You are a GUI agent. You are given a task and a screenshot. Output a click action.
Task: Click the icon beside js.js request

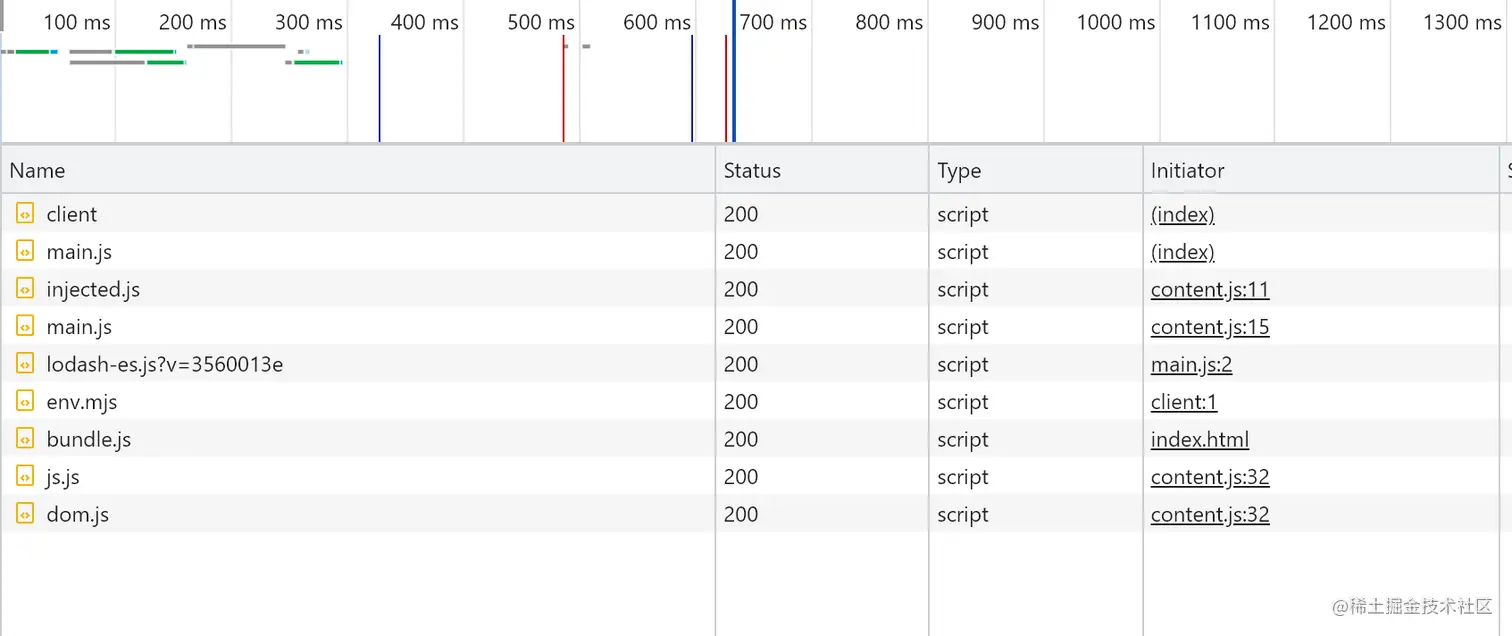click(x=25, y=477)
